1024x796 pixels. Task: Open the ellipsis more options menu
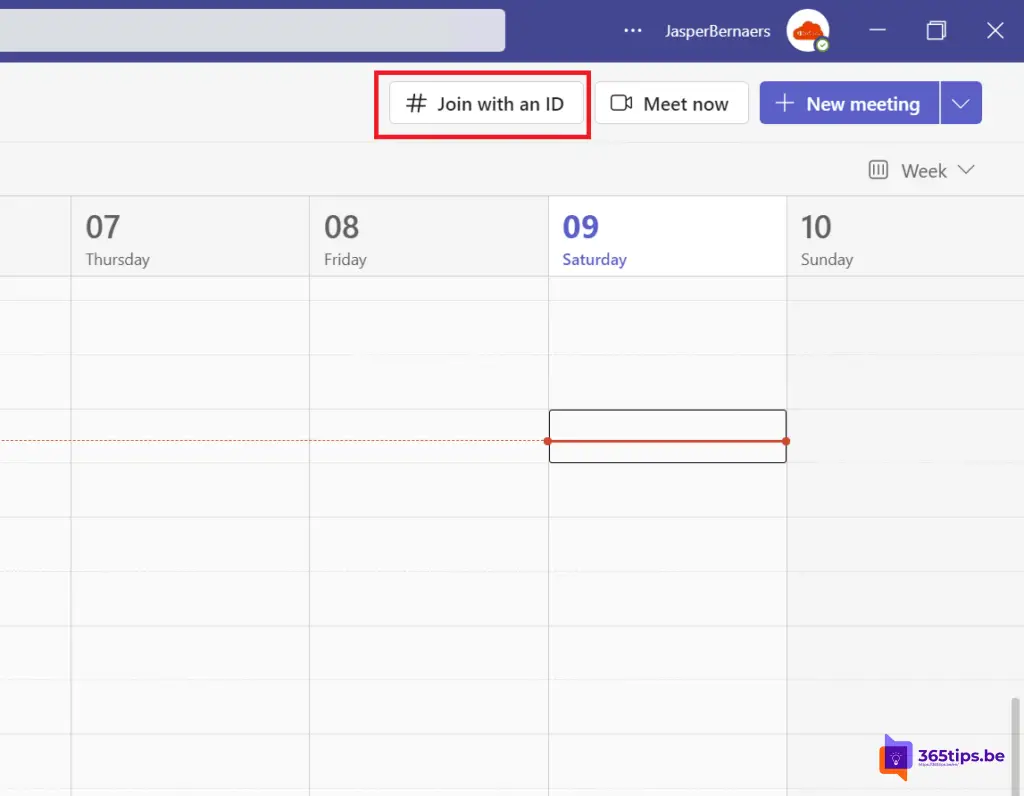(x=632, y=31)
